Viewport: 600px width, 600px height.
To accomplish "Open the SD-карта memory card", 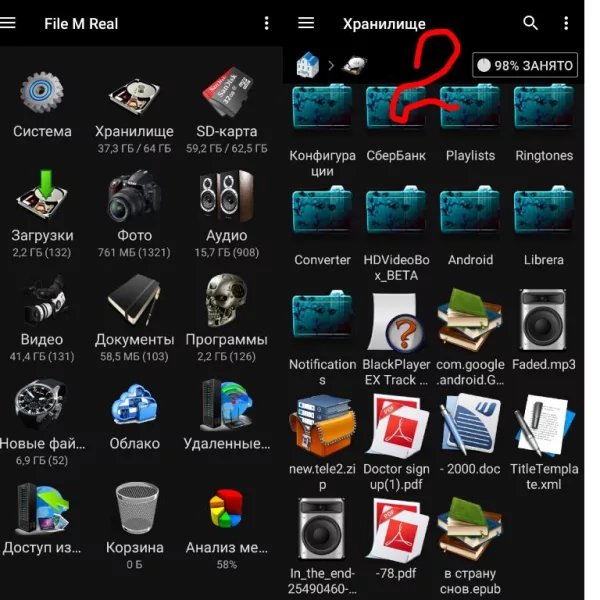I will [227, 92].
